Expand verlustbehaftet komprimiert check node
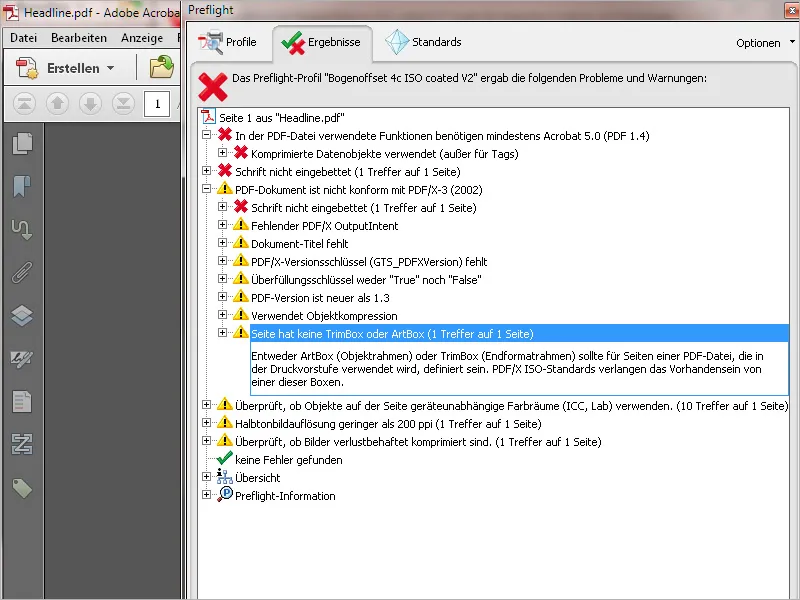 click(x=207, y=440)
